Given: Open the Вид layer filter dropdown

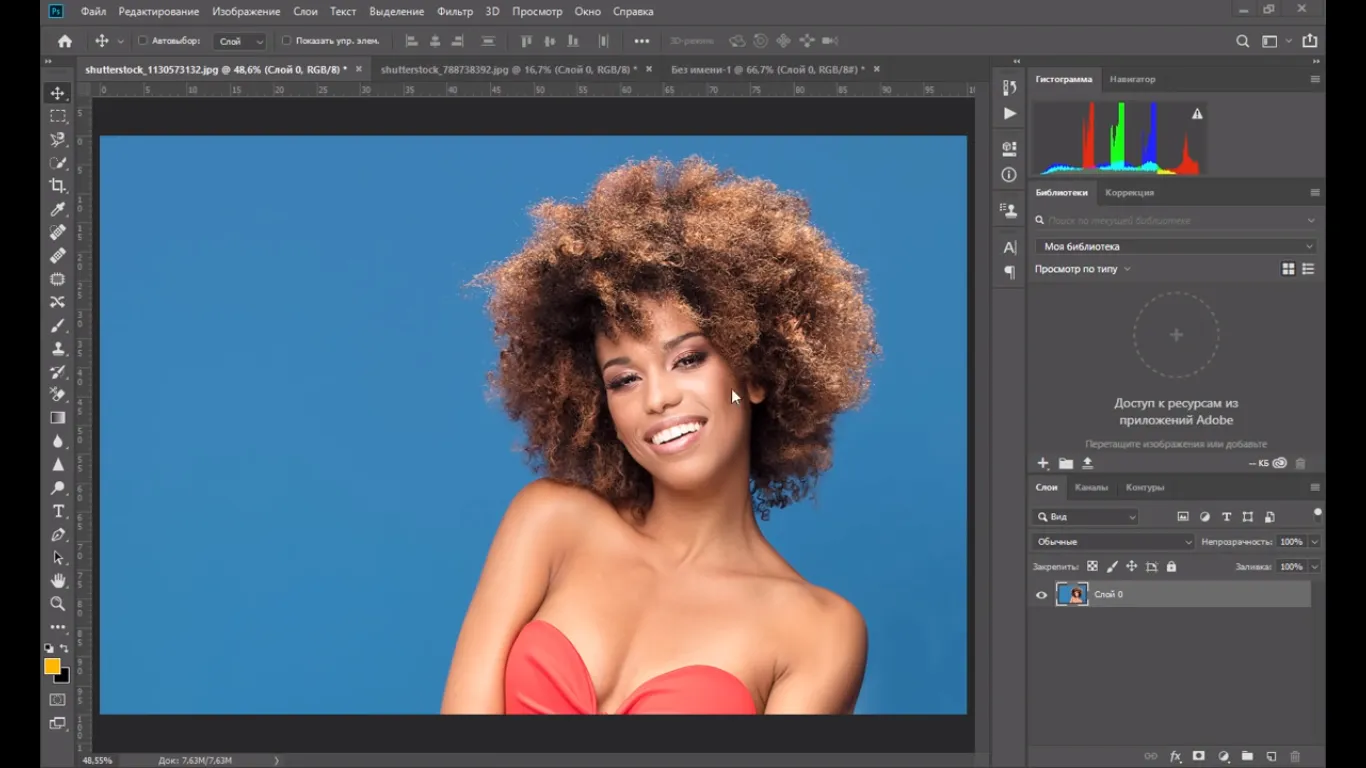Looking at the screenshot, I should coord(1085,517).
